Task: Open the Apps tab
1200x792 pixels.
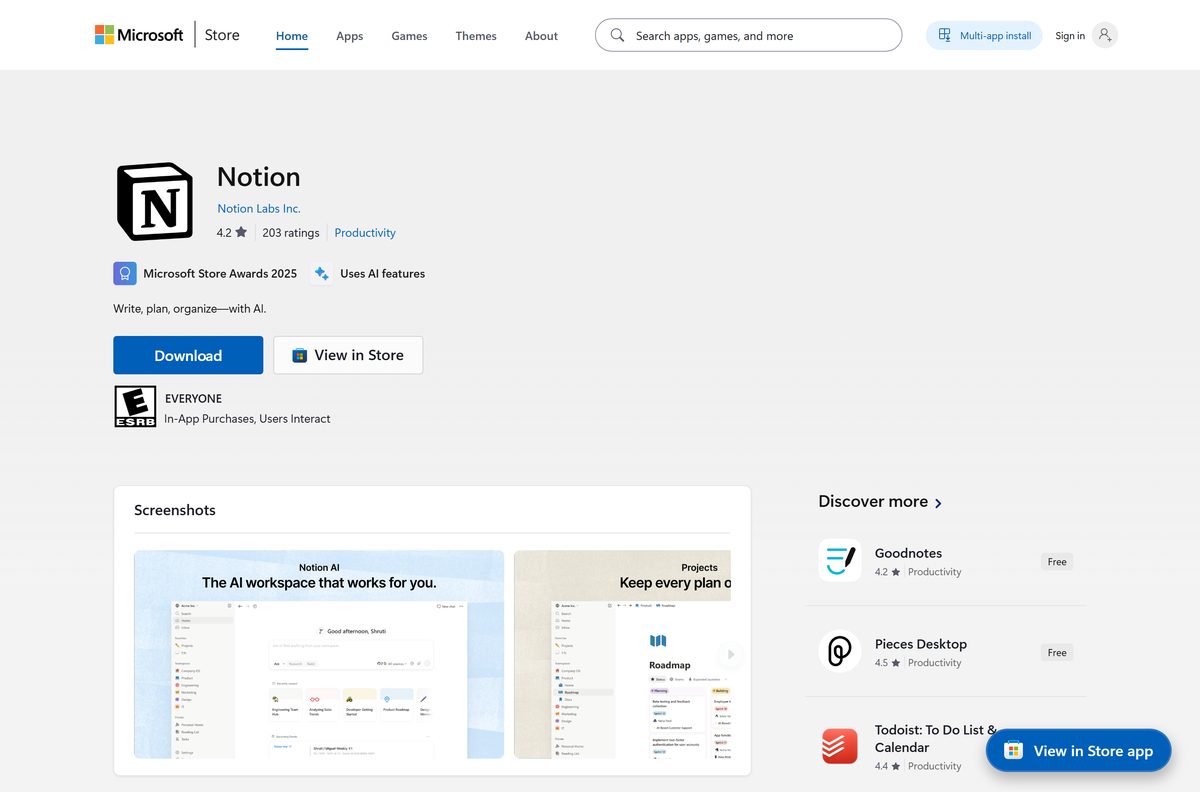Action: point(350,36)
